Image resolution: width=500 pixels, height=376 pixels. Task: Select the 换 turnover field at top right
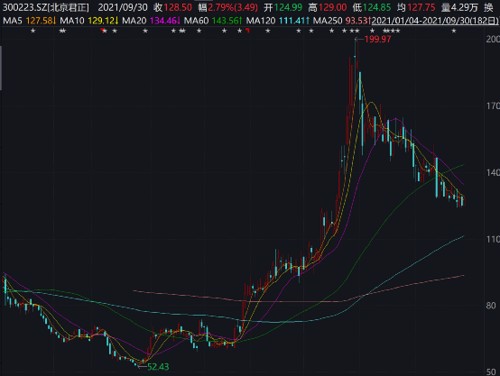click(x=489, y=7)
